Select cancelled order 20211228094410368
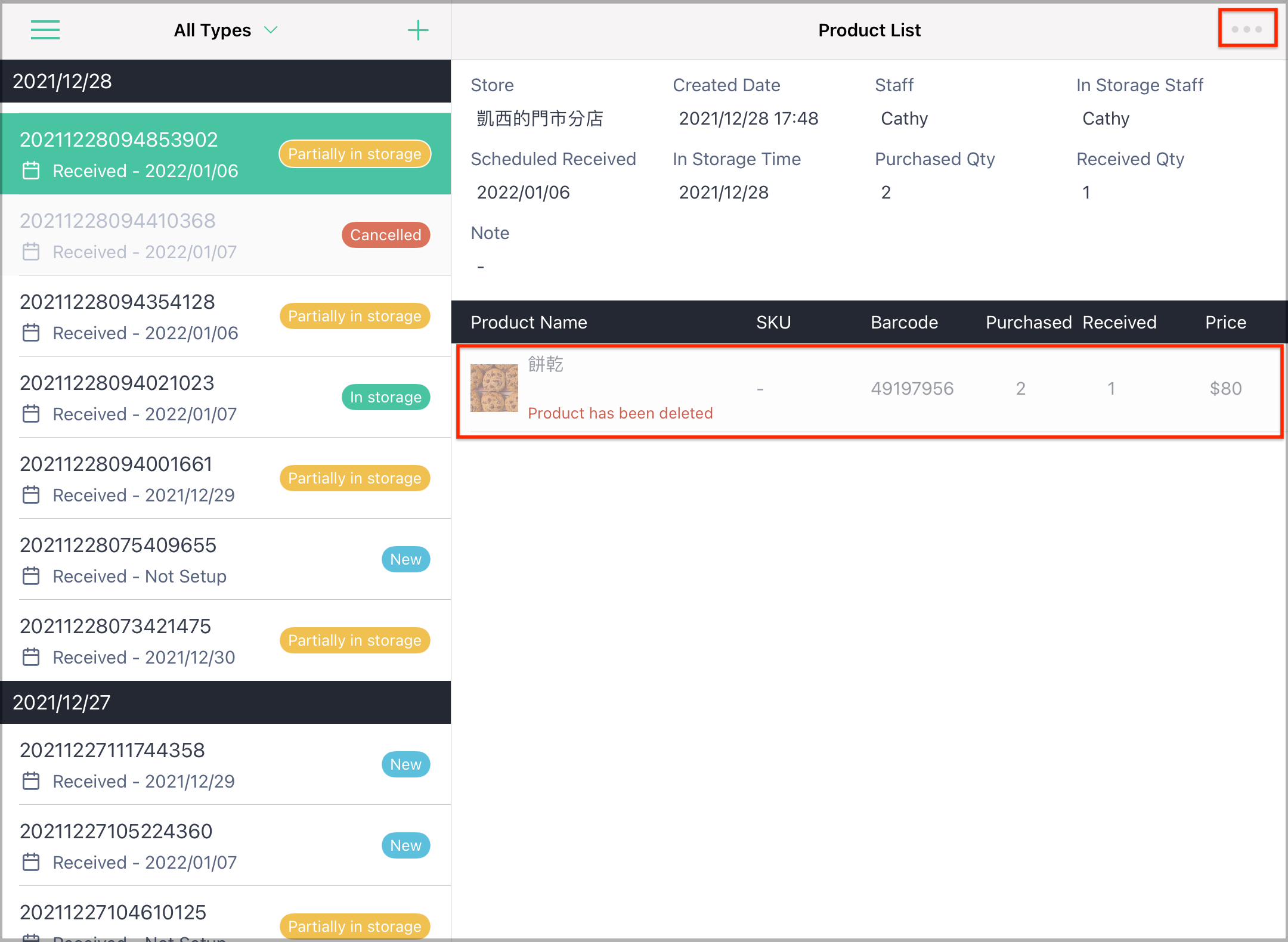The width and height of the screenshot is (1288, 942). [x=226, y=235]
